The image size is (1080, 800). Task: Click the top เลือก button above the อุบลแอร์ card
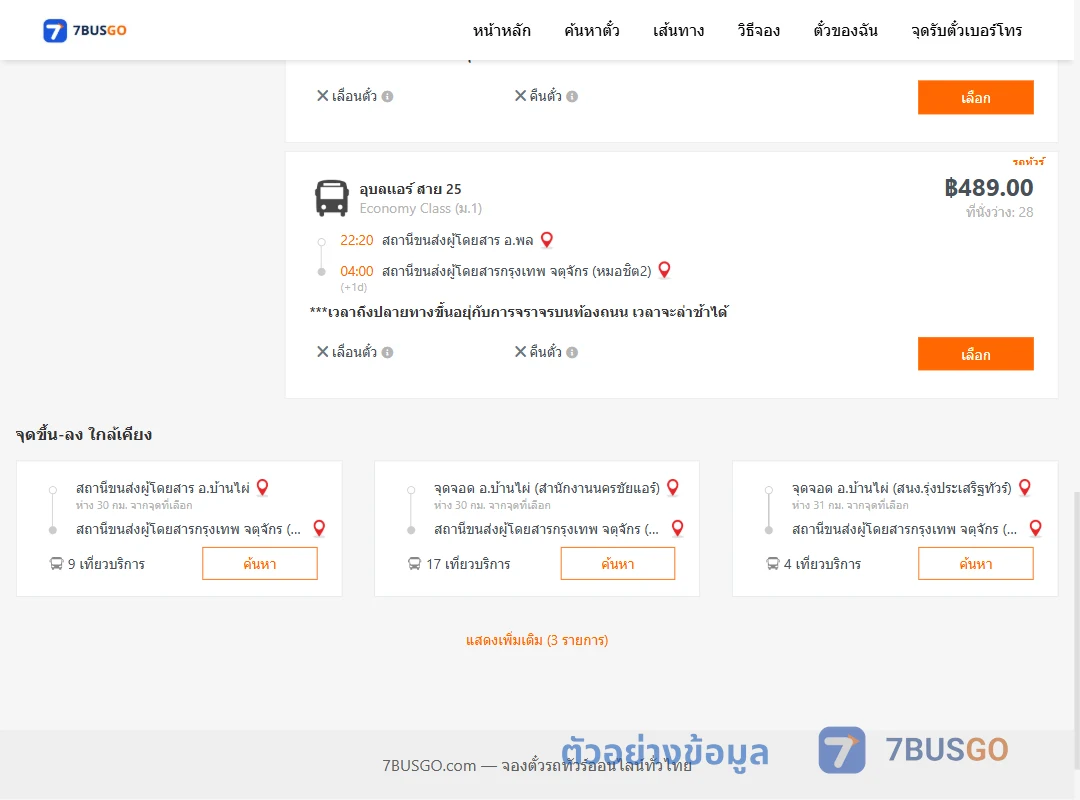coord(975,97)
